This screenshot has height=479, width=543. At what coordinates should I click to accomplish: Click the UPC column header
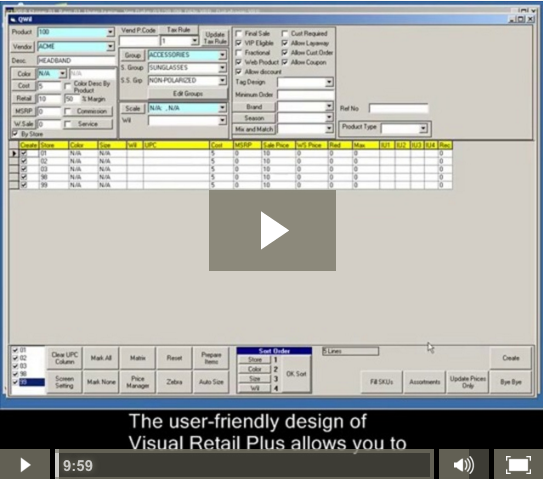[x=176, y=145]
